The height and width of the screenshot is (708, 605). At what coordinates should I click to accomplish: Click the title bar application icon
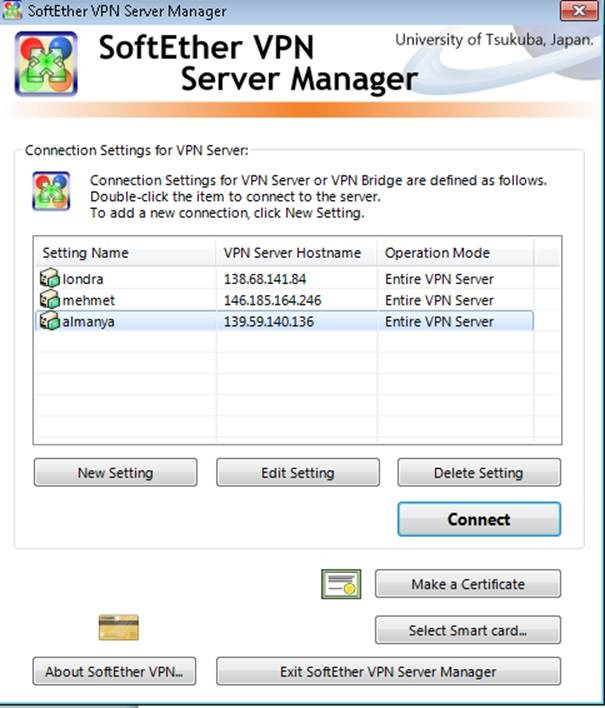(12, 10)
